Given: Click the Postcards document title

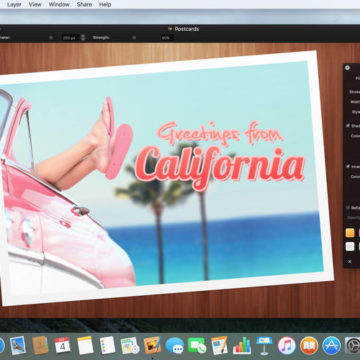Looking at the screenshot, I should coord(186,29).
